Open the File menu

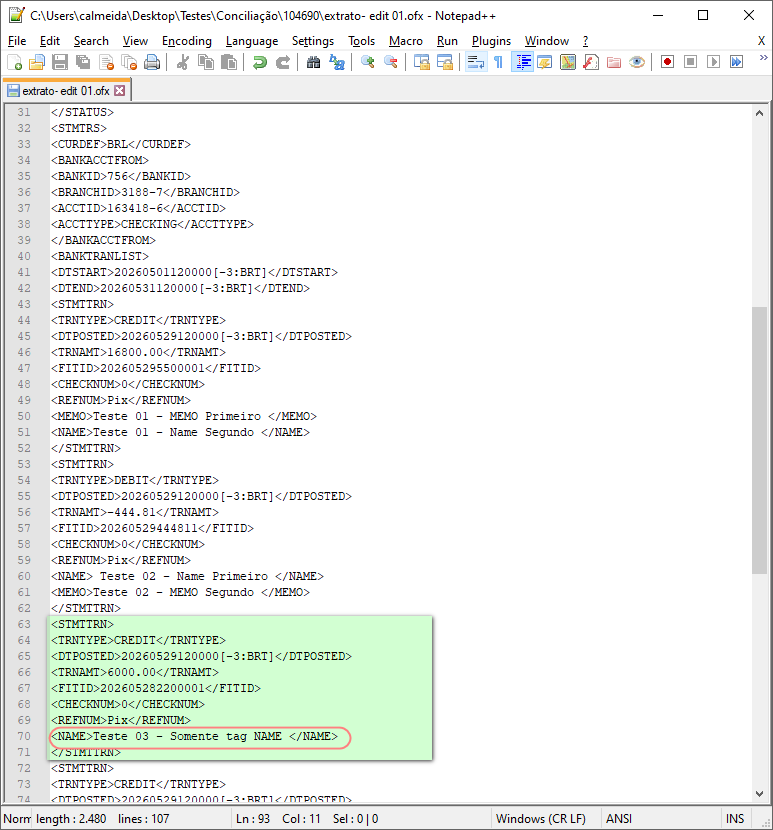click(17, 41)
